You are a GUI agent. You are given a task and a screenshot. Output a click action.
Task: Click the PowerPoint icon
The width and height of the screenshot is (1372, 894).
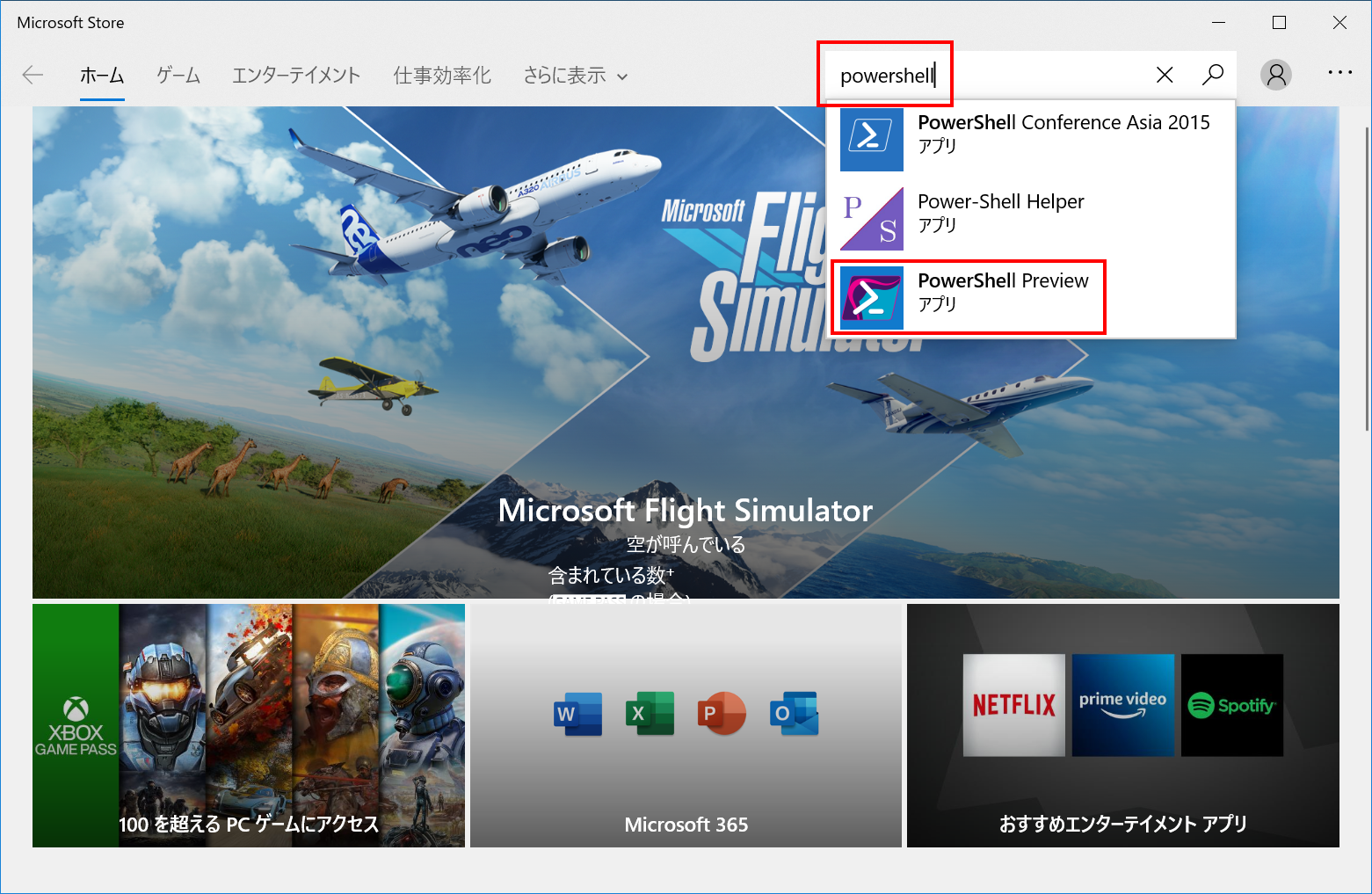tap(721, 713)
